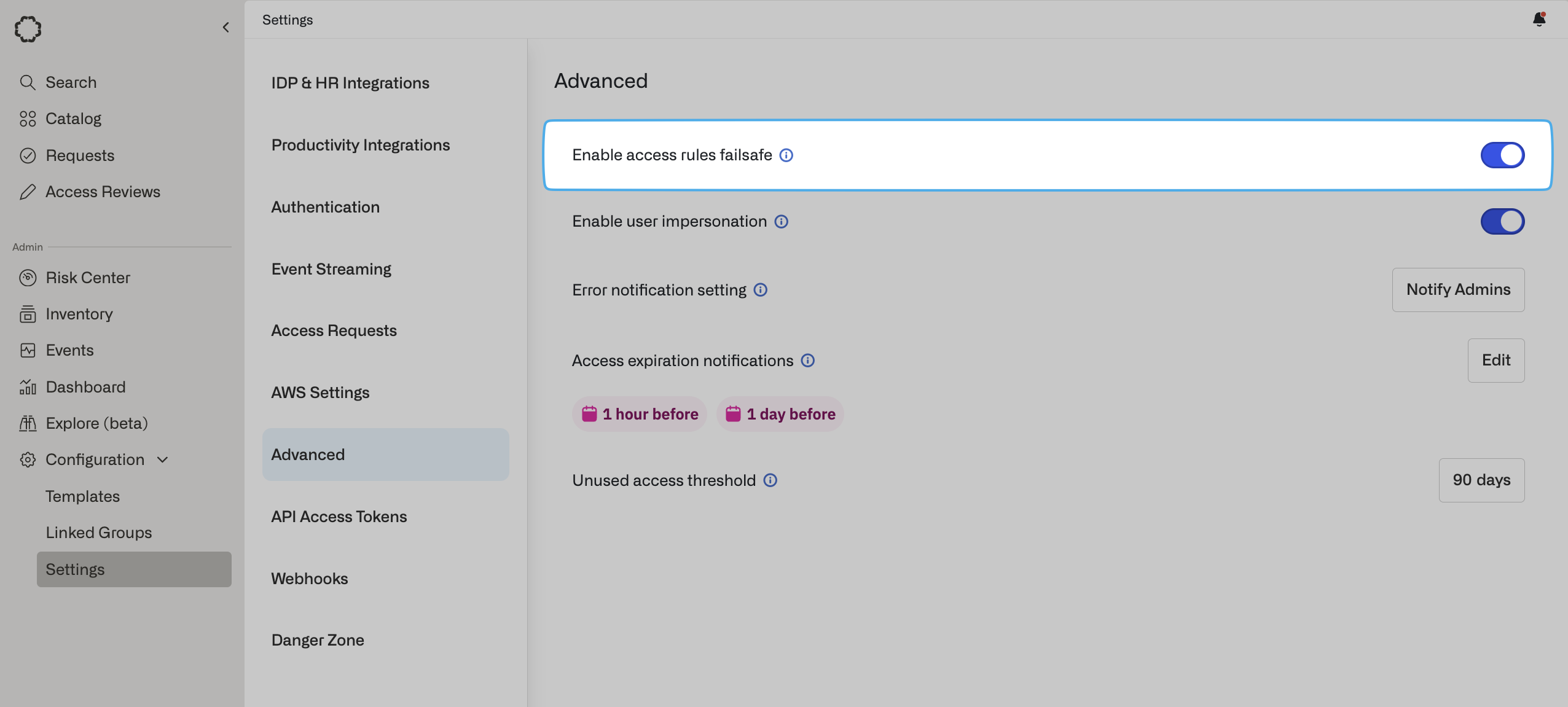Screen dimensions: 1568x707
Task: Collapse the Configuration menu chevron
Action: pyautogui.click(x=162, y=459)
